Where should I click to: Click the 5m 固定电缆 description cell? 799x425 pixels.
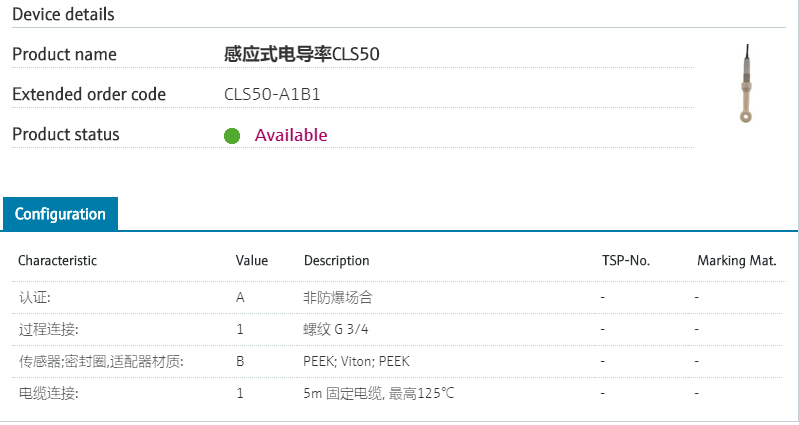point(379,393)
